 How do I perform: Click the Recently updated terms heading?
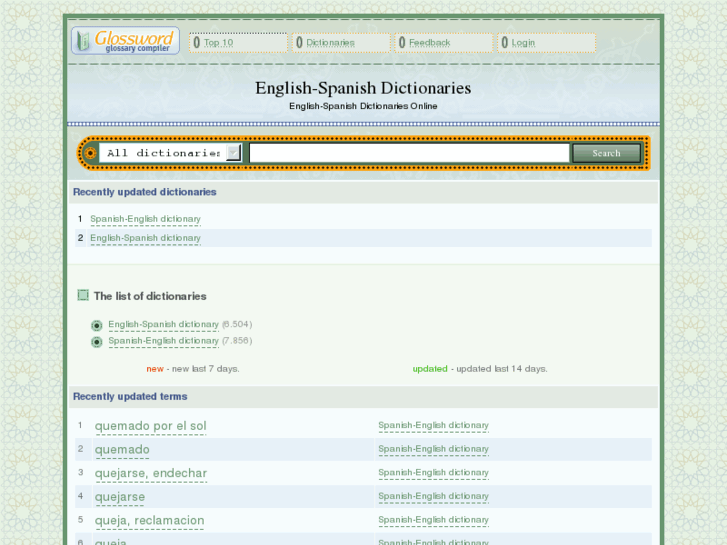tap(130, 397)
